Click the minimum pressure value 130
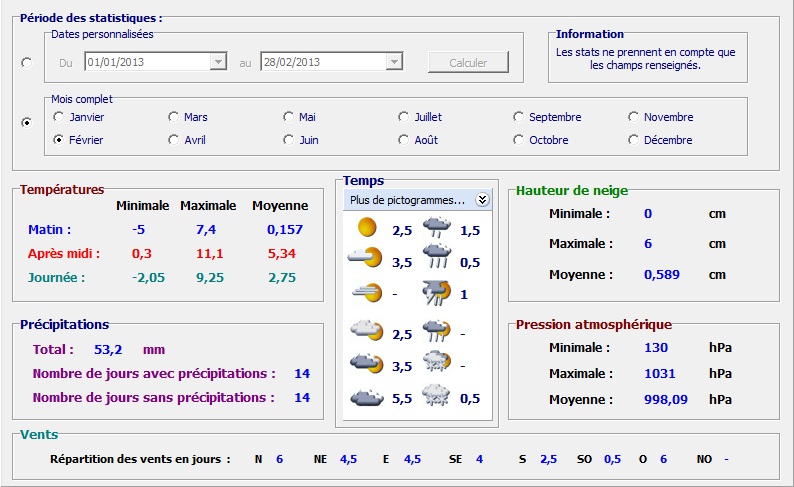This screenshot has width=794, height=487. tap(656, 348)
